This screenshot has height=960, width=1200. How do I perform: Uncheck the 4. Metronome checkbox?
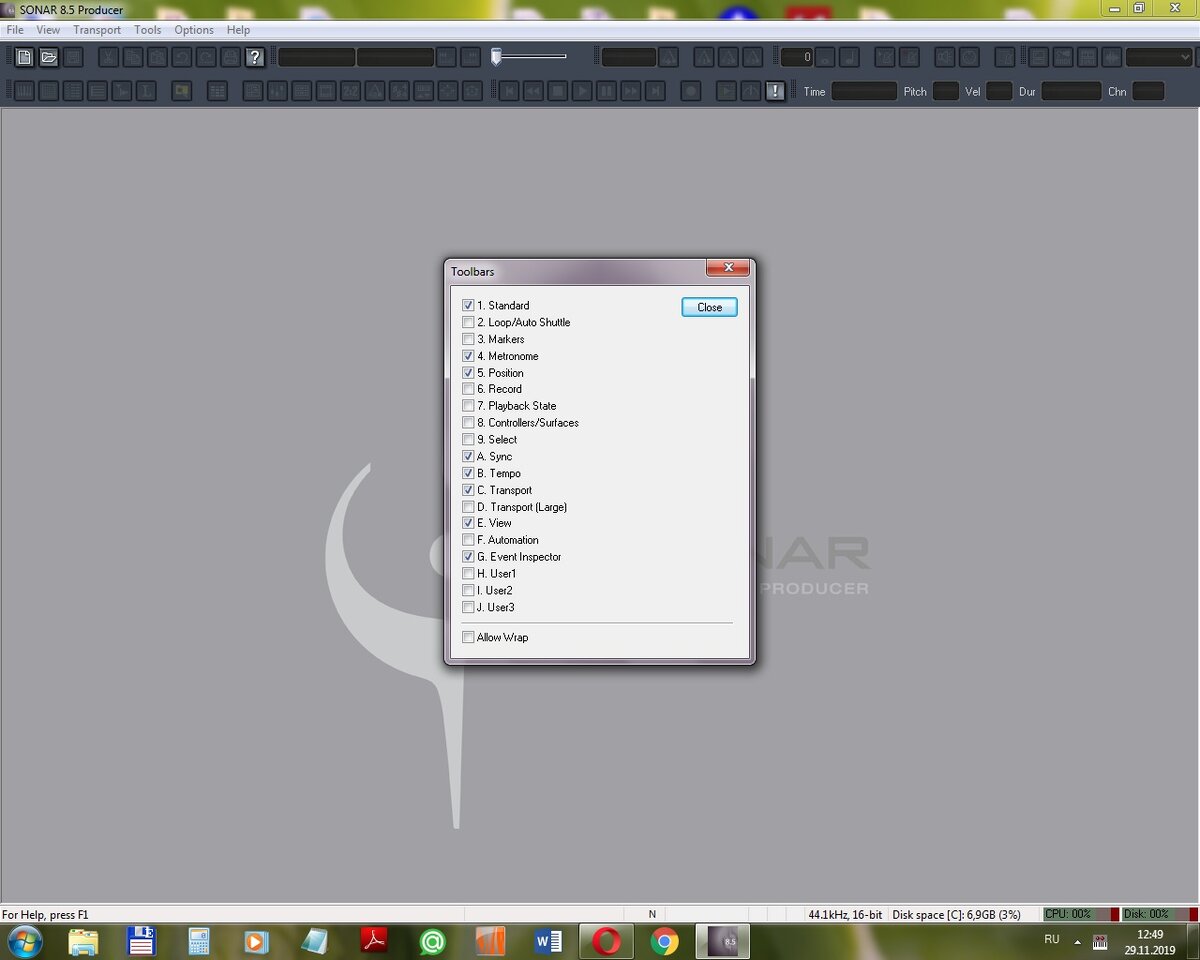tap(468, 356)
